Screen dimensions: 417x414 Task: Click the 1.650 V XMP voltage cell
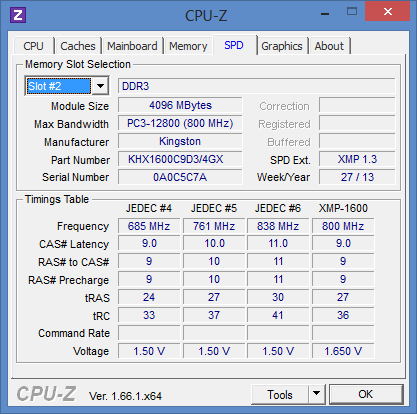[x=343, y=351]
